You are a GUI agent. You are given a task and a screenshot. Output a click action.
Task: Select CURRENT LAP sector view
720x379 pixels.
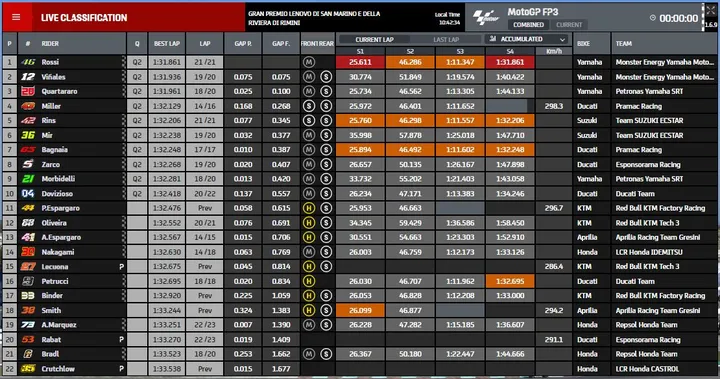(x=374, y=40)
